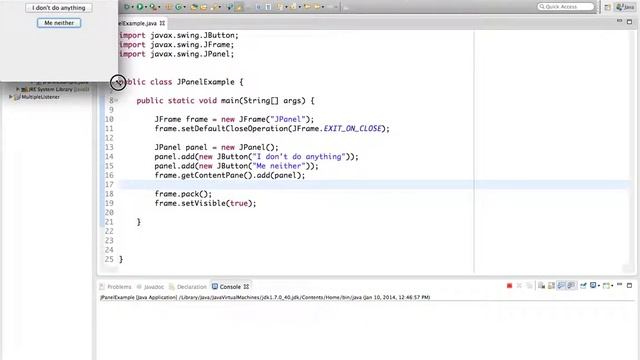Toggle Mark Occurrences in toolbar
This screenshot has width=640, height=360.
238,7
